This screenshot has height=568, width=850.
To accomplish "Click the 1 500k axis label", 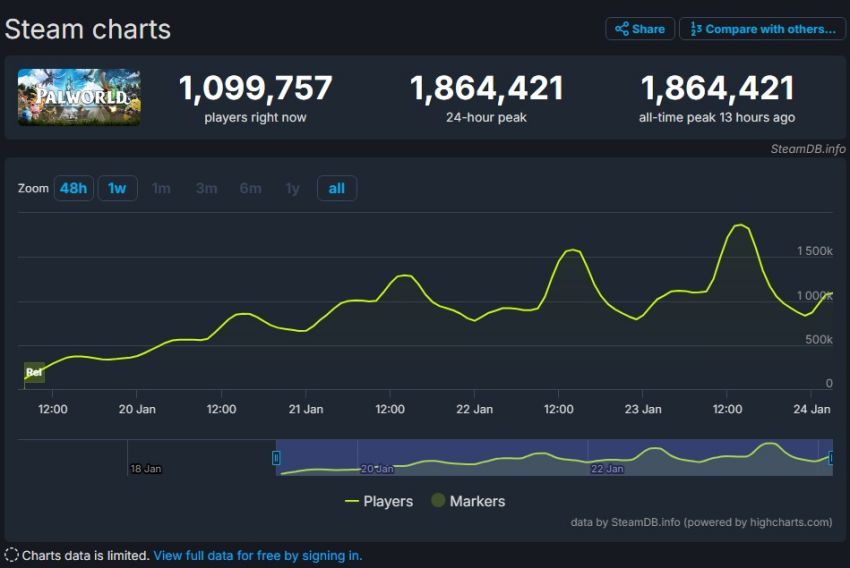I will coord(814,251).
